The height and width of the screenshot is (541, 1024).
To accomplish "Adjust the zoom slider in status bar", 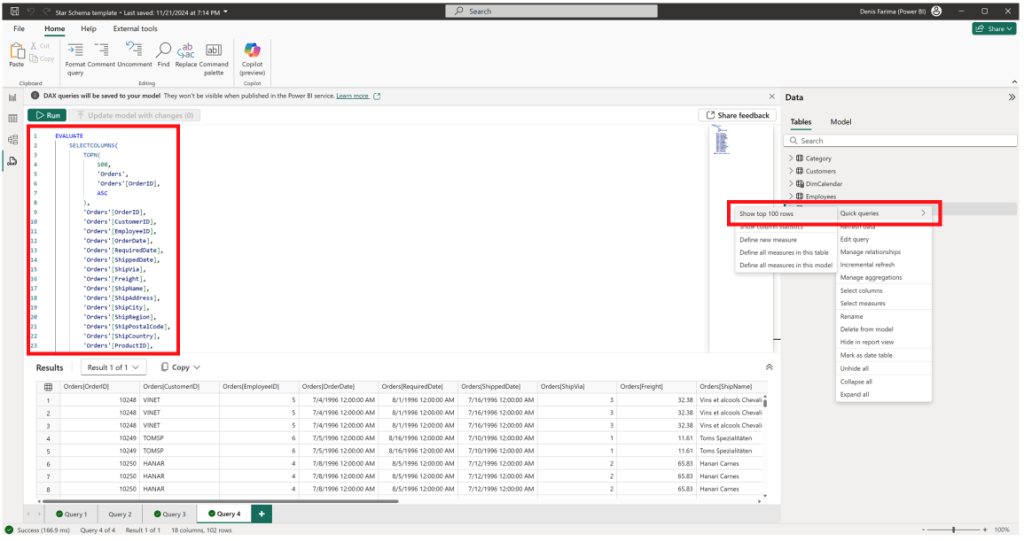I will click(953, 530).
